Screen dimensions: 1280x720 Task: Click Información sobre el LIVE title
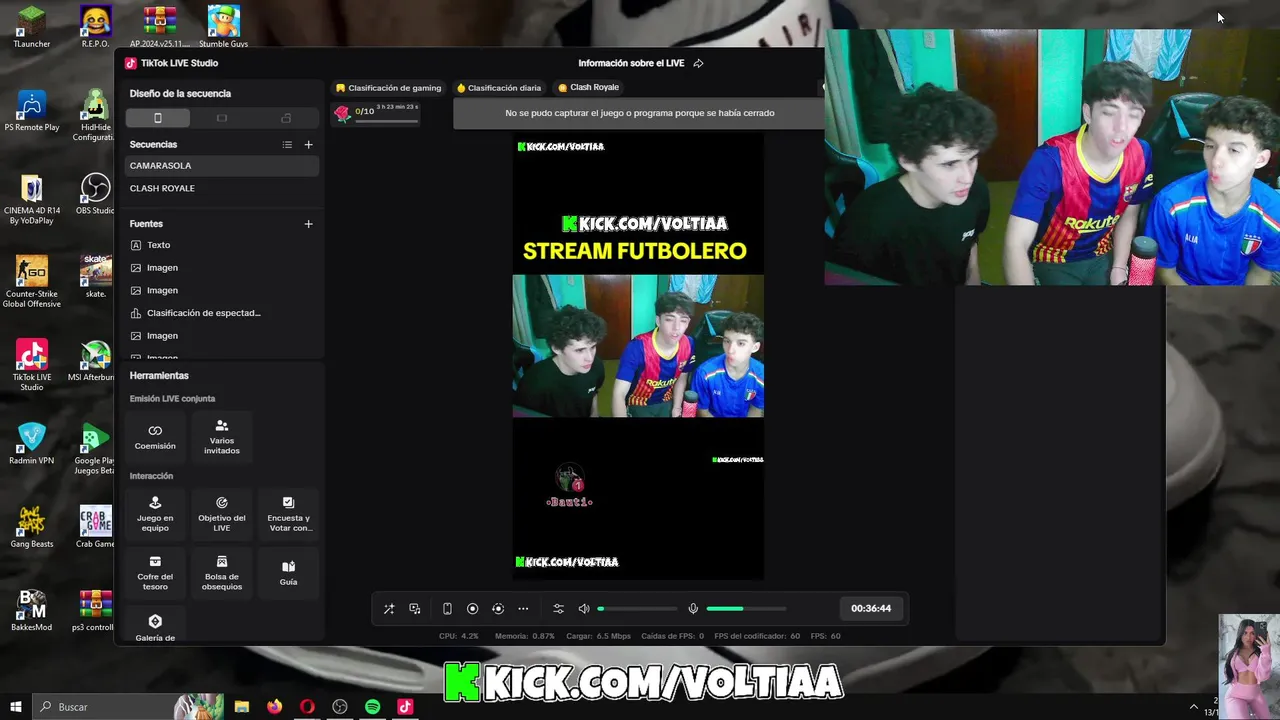[x=631, y=63]
